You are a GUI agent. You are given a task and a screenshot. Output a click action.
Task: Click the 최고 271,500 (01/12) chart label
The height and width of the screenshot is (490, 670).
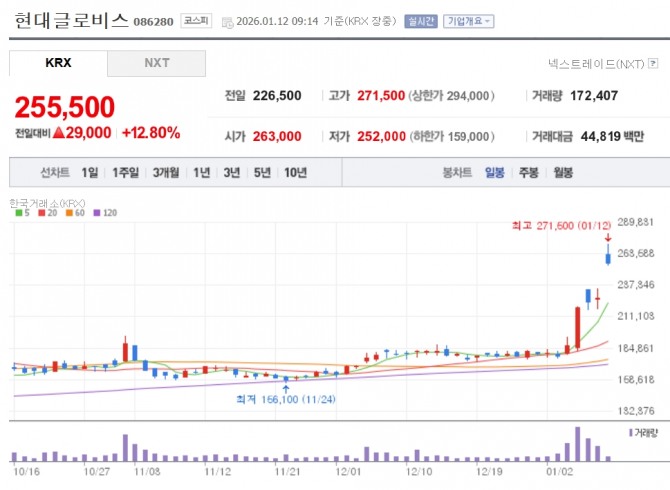point(561,225)
